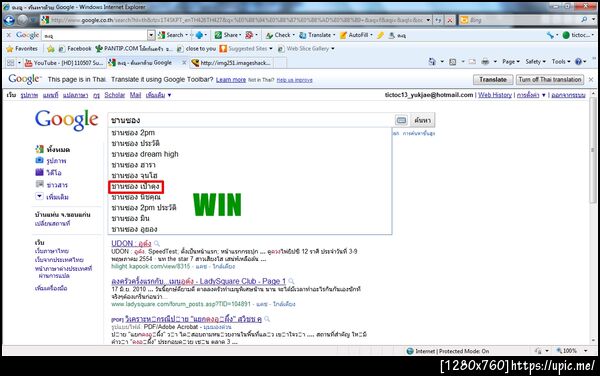The height and width of the screenshot is (376, 600).
Task: Click the Add to Favorites Bar star icon
Action: pos(51,49)
